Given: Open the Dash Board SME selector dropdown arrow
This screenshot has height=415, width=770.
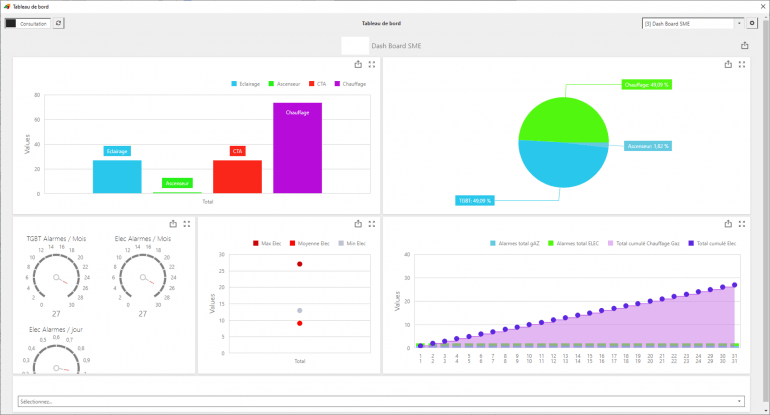Looking at the screenshot, I should [x=739, y=23].
